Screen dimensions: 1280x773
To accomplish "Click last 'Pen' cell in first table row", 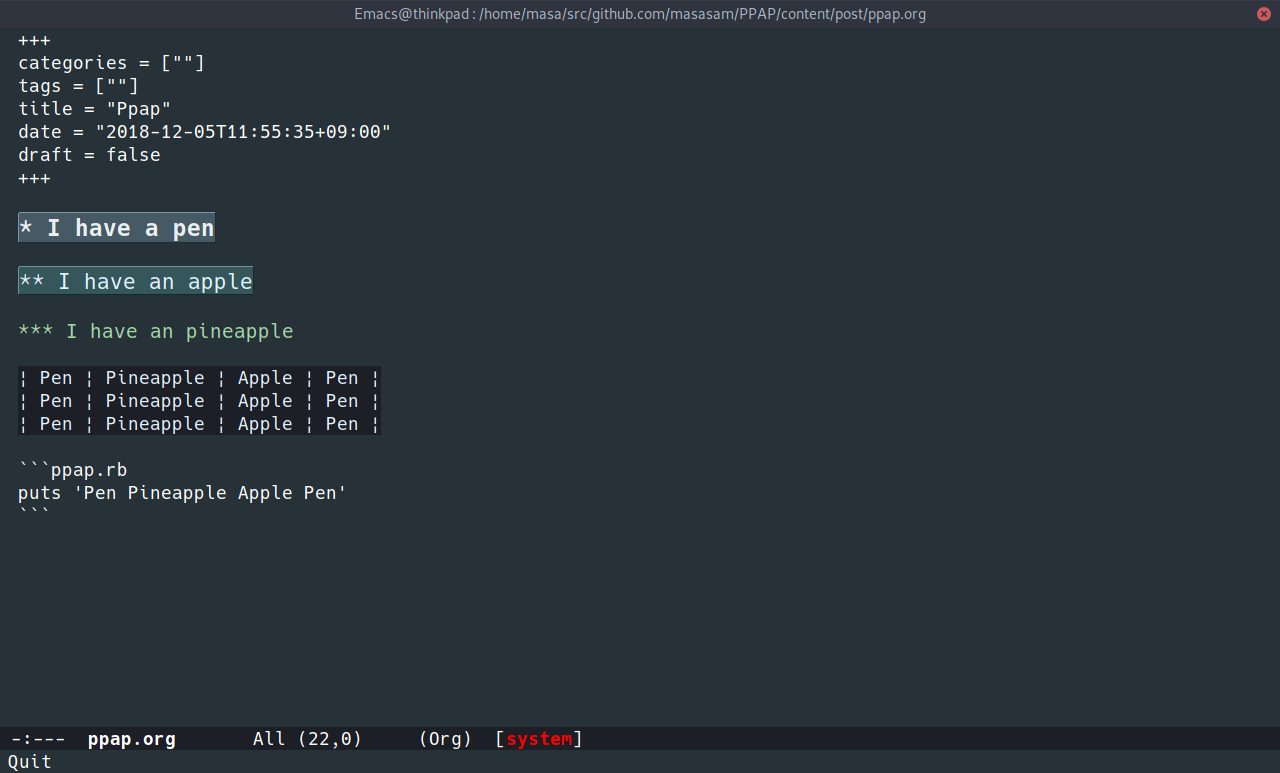I will tap(342, 378).
